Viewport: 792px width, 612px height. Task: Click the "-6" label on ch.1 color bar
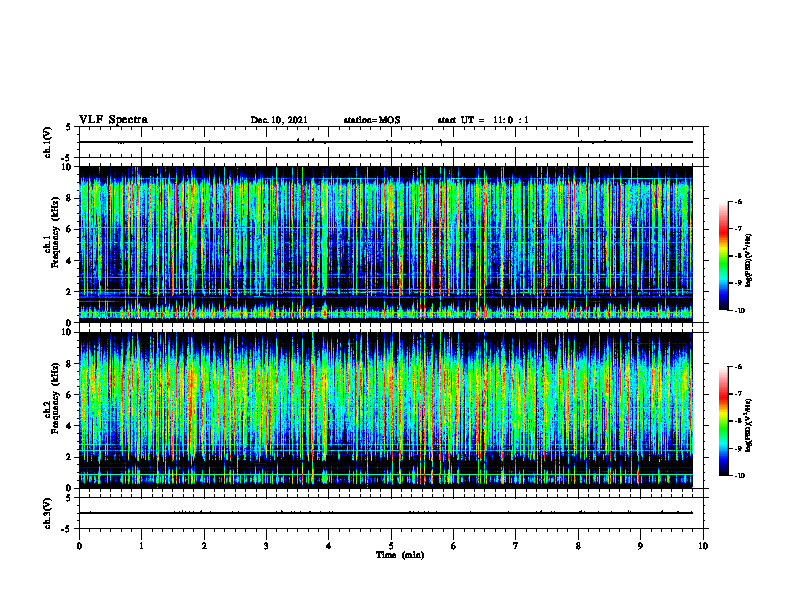[x=738, y=202]
